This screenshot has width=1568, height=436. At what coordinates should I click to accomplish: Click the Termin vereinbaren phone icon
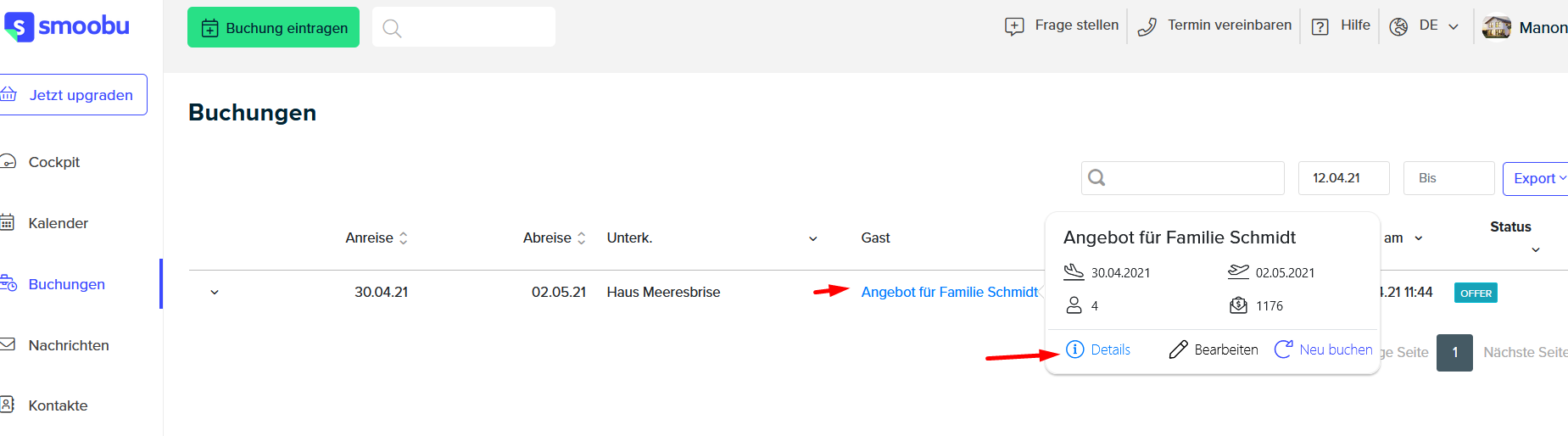[x=1147, y=27]
